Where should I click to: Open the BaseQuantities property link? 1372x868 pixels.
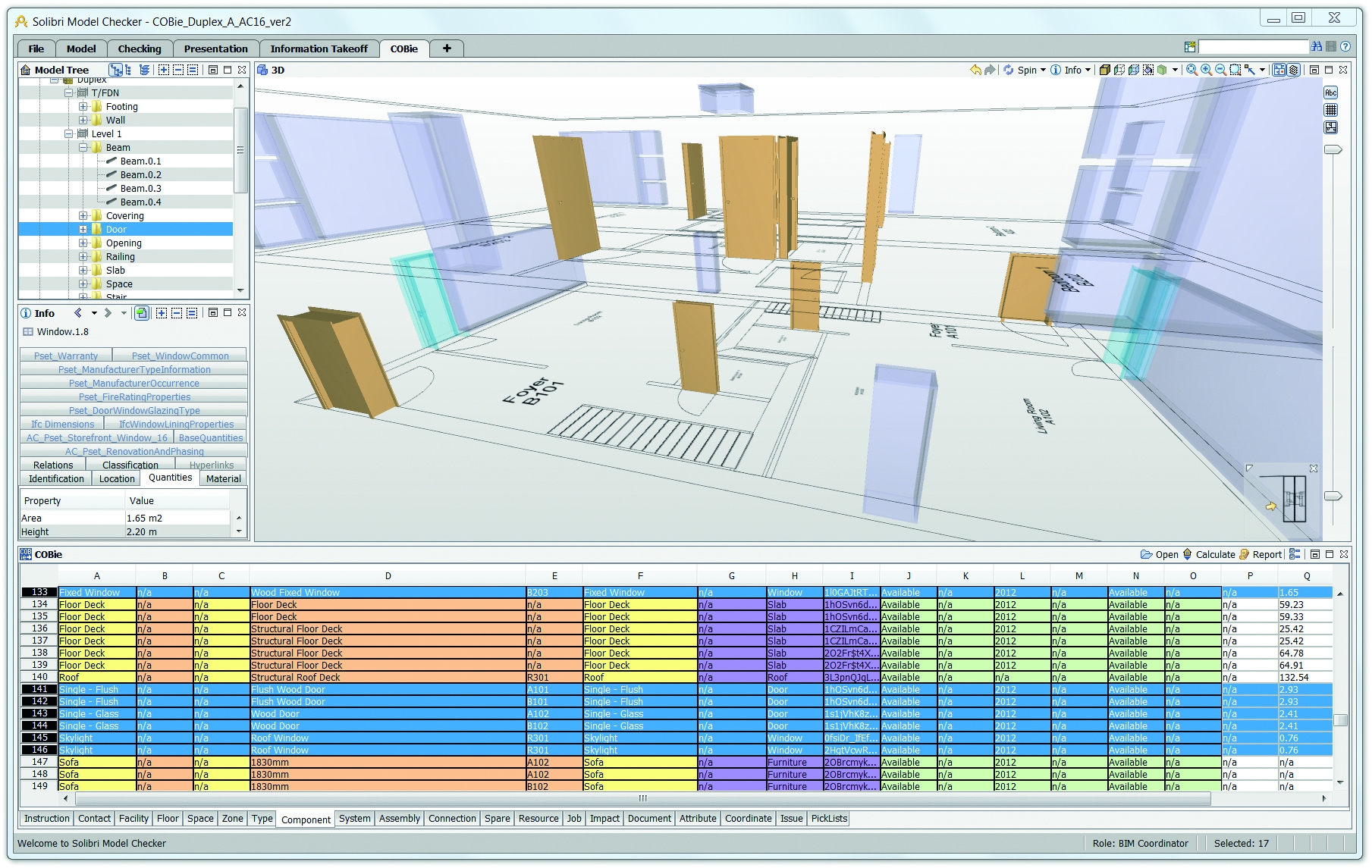pyautogui.click(x=211, y=437)
